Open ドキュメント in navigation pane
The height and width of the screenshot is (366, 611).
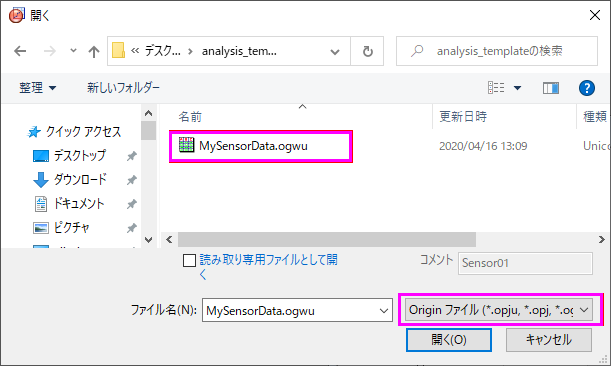[x=69, y=203]
